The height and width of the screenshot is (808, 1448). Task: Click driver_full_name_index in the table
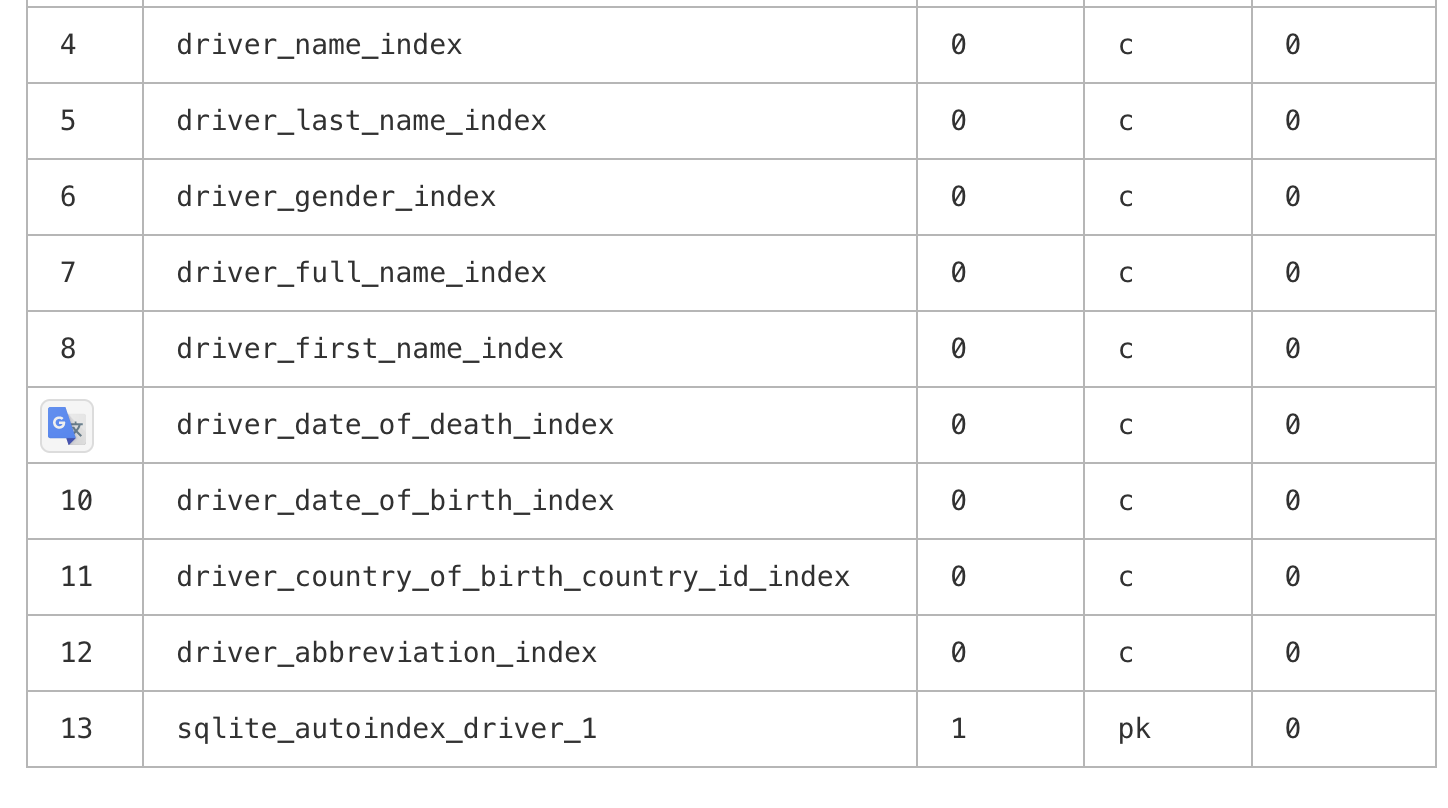(361, 273)
